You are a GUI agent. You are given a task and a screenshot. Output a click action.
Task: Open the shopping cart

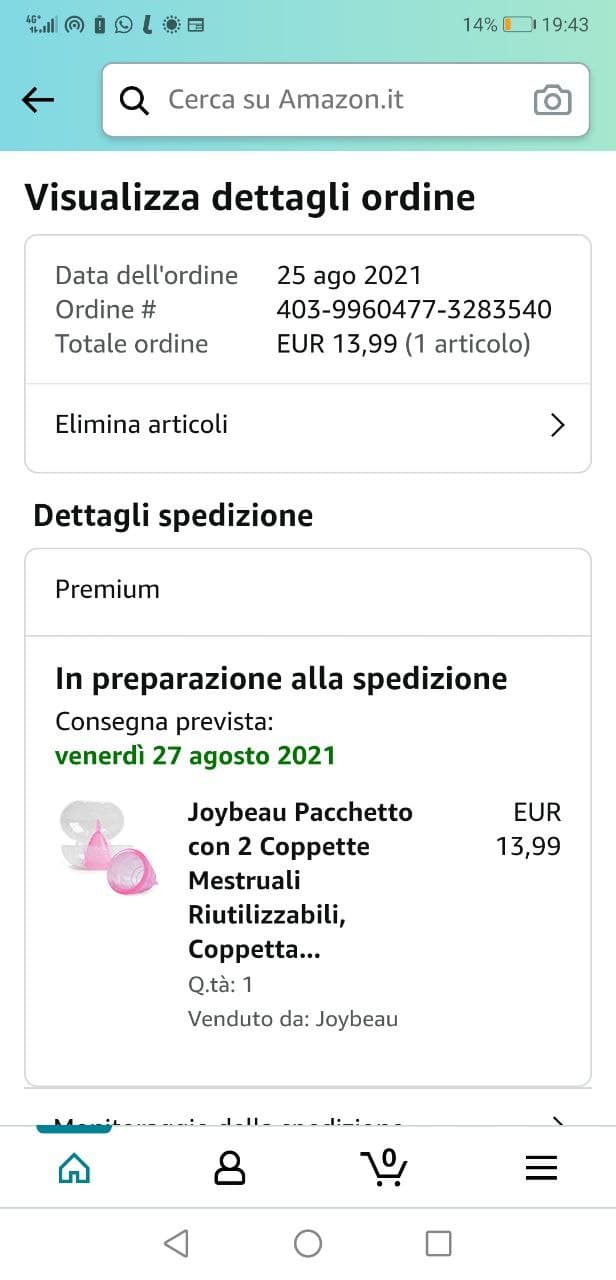point(384,1167)
